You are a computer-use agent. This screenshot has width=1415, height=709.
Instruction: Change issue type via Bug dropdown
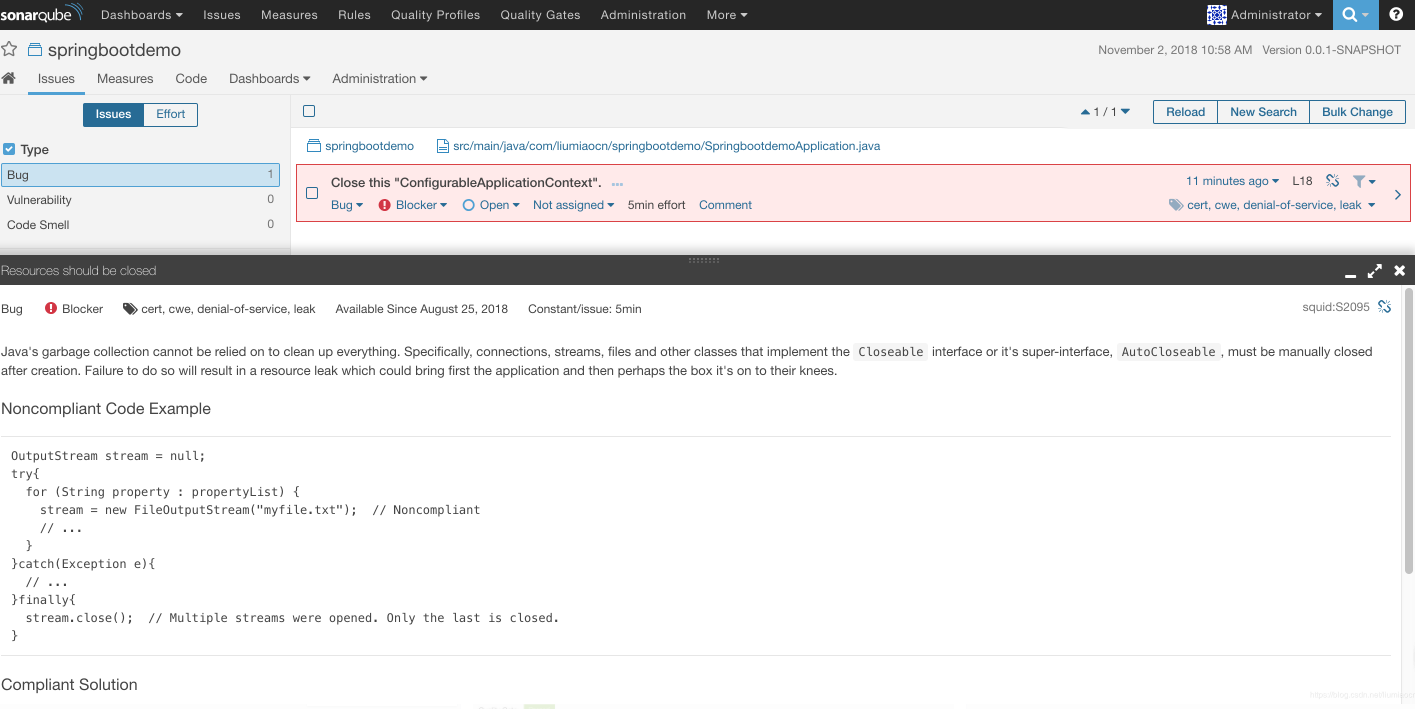point(347,205)
